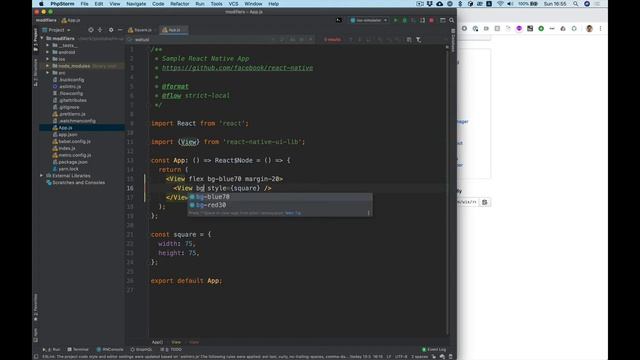Open the Navigate menu
Image resolution: width=640 pixels, height=360 pixels.
tap(136, 4)
